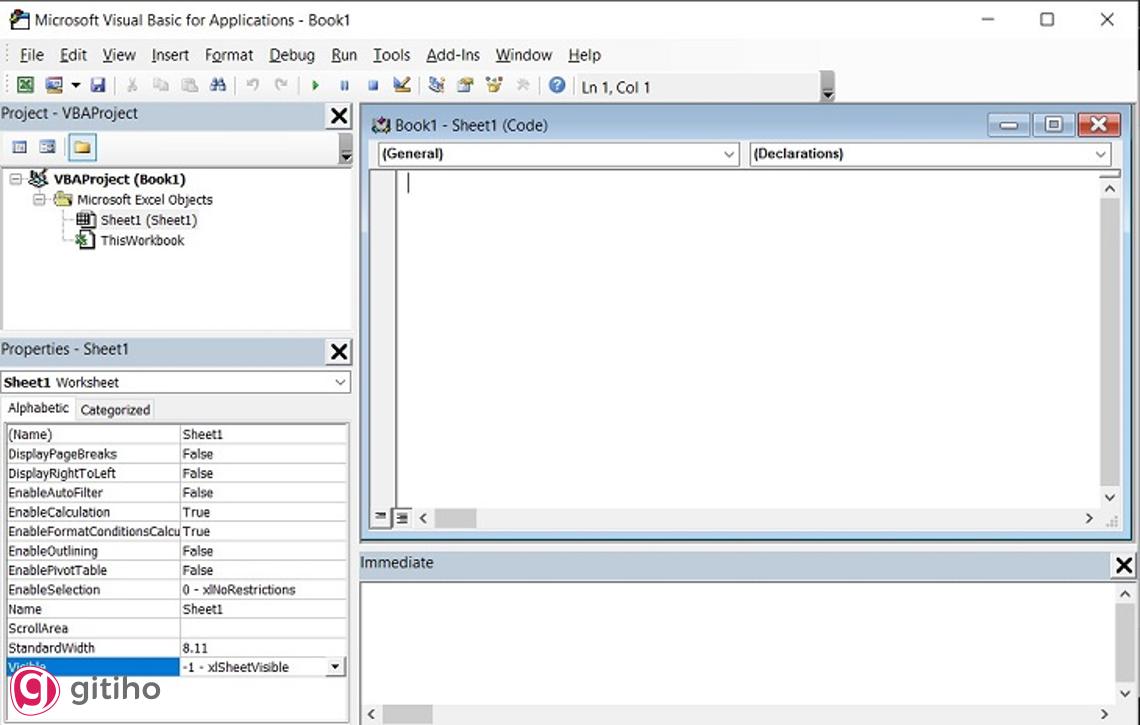The image size is (1140, 725).
Task: Switch to the Categorized properties view
Action: [114, 409]
